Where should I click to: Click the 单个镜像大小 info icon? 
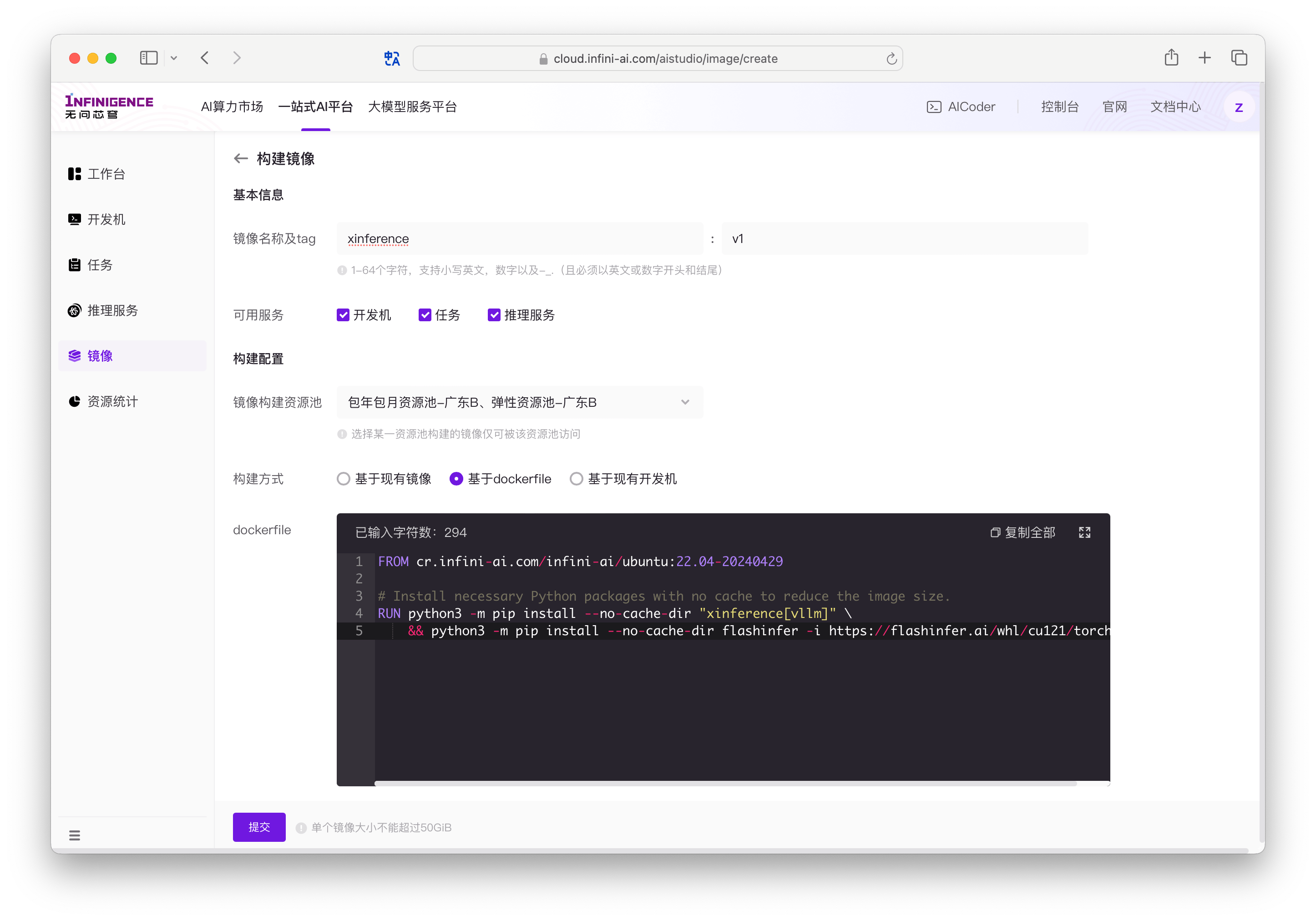click(x=301, y=828)
